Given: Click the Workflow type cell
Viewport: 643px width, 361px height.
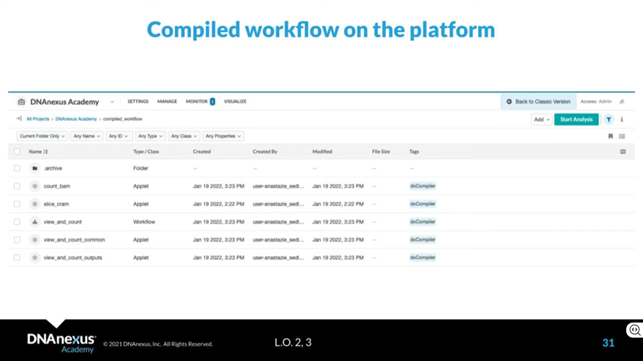Looking at the screenshot, I should (144, 222).
